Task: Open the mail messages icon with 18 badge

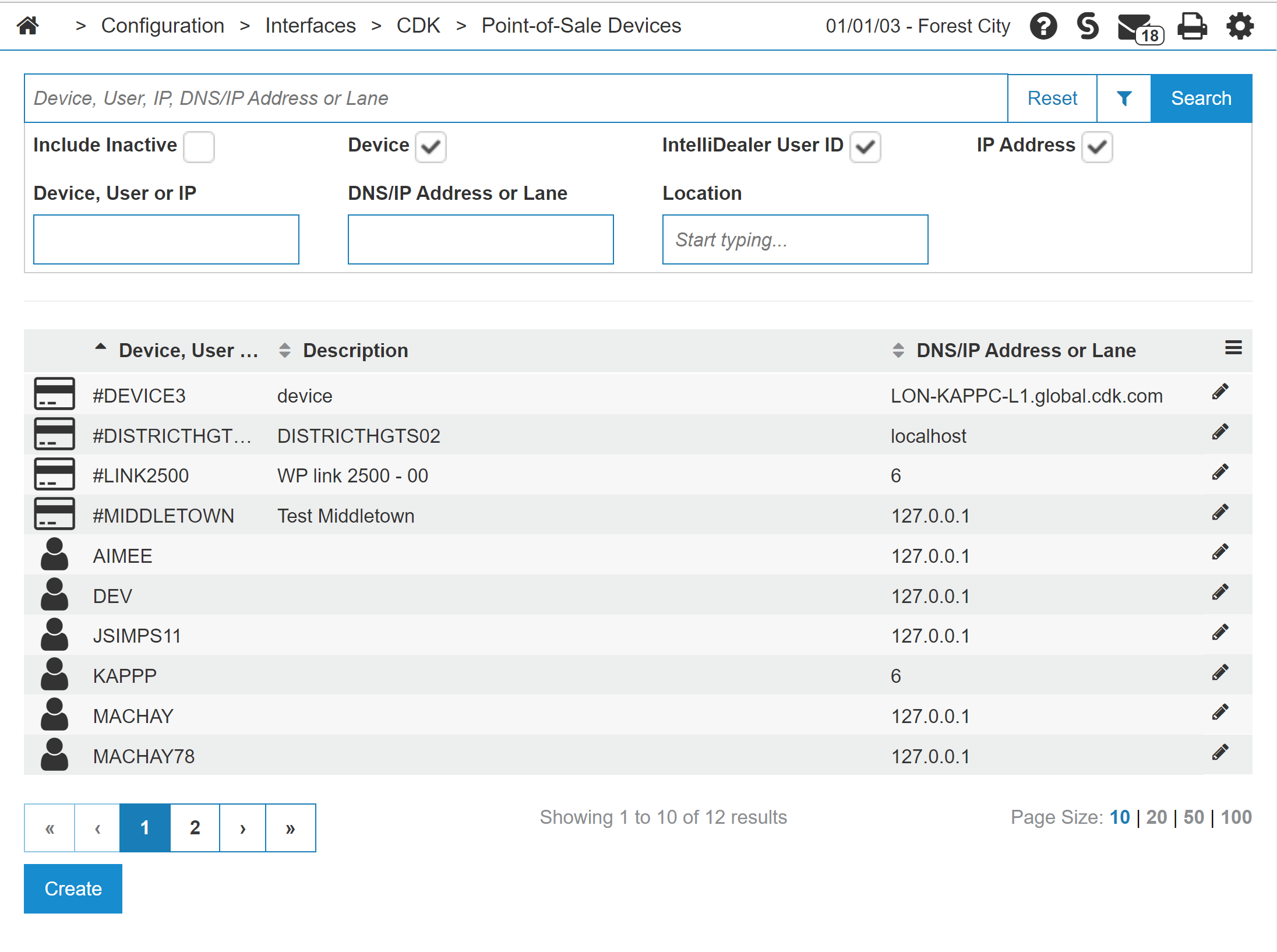Action: click(x=1140, y=28)
